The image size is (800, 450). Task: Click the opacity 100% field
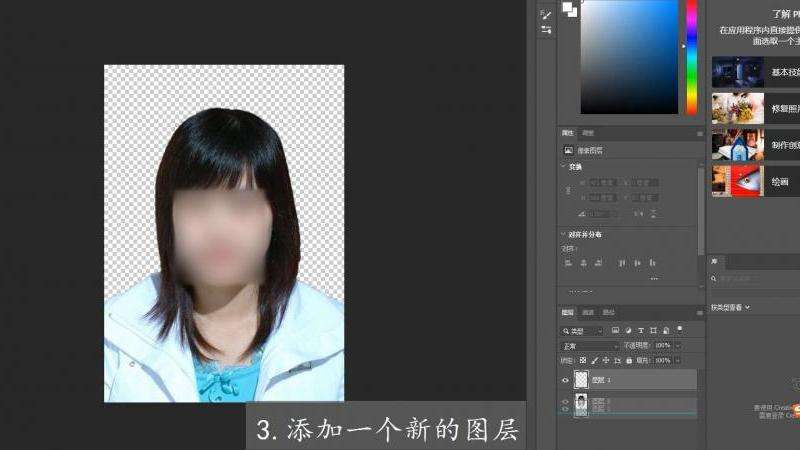click(663, 346)
